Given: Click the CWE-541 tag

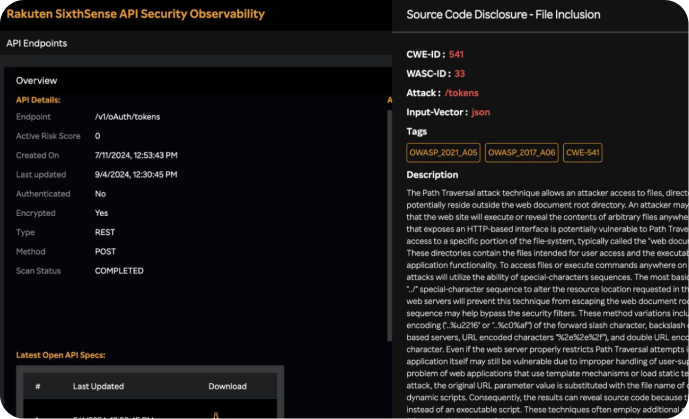Looking at the screenshot, I should click(x=583, y=153).
